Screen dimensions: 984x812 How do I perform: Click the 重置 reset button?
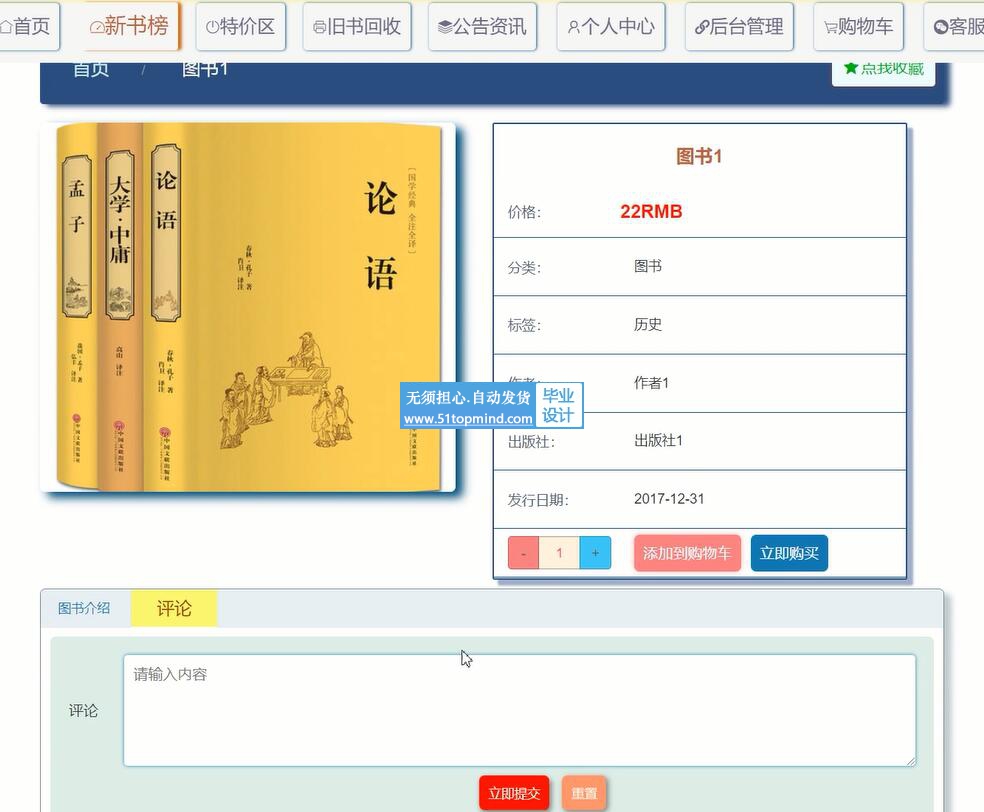click(584, 793)
